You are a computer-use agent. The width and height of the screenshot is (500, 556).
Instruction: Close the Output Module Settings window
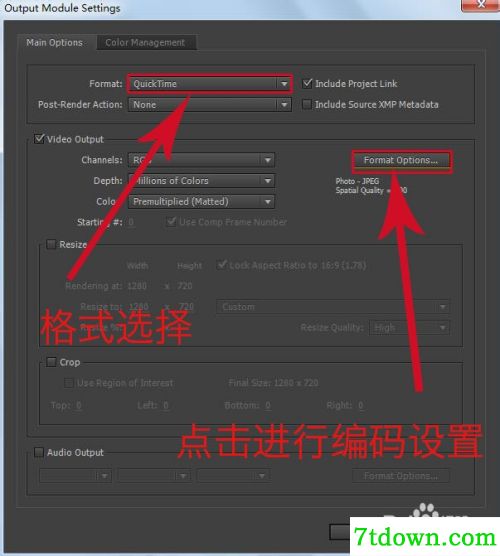[481, 5]
